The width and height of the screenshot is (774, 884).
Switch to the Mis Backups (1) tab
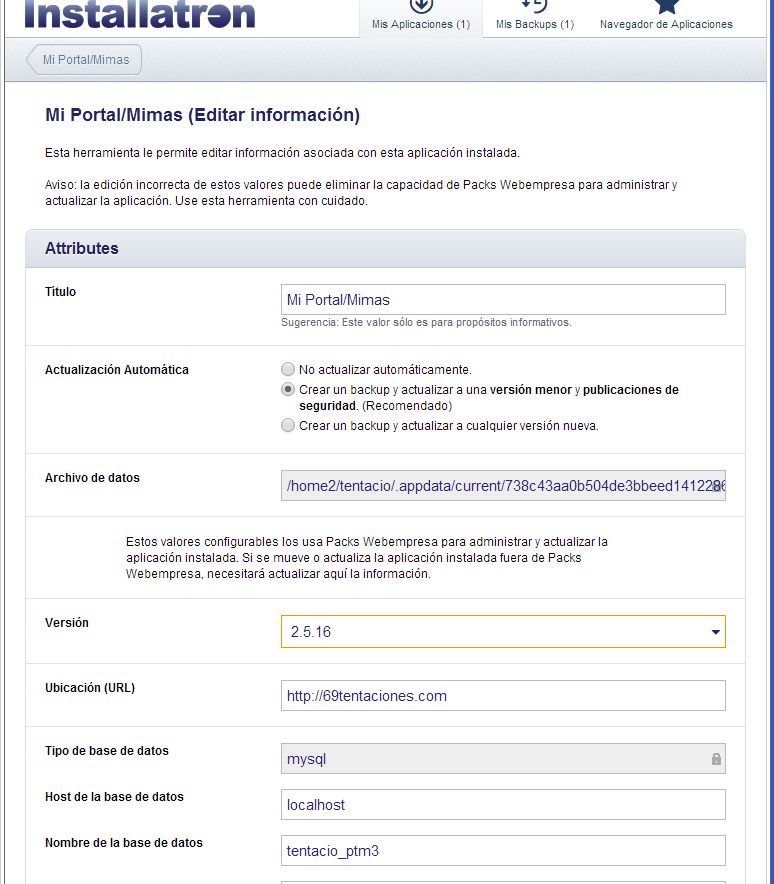click(534, 17)
